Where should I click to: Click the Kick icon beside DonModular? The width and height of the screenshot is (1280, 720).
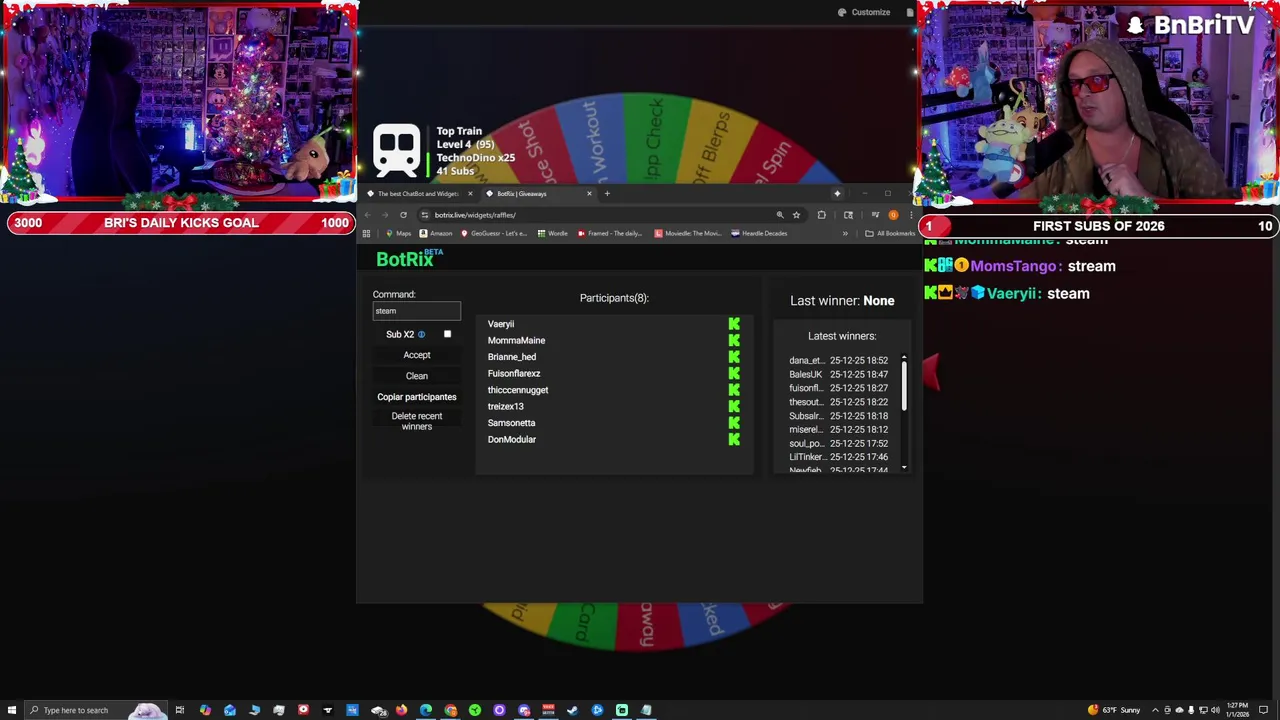click(x=734, y=440)
